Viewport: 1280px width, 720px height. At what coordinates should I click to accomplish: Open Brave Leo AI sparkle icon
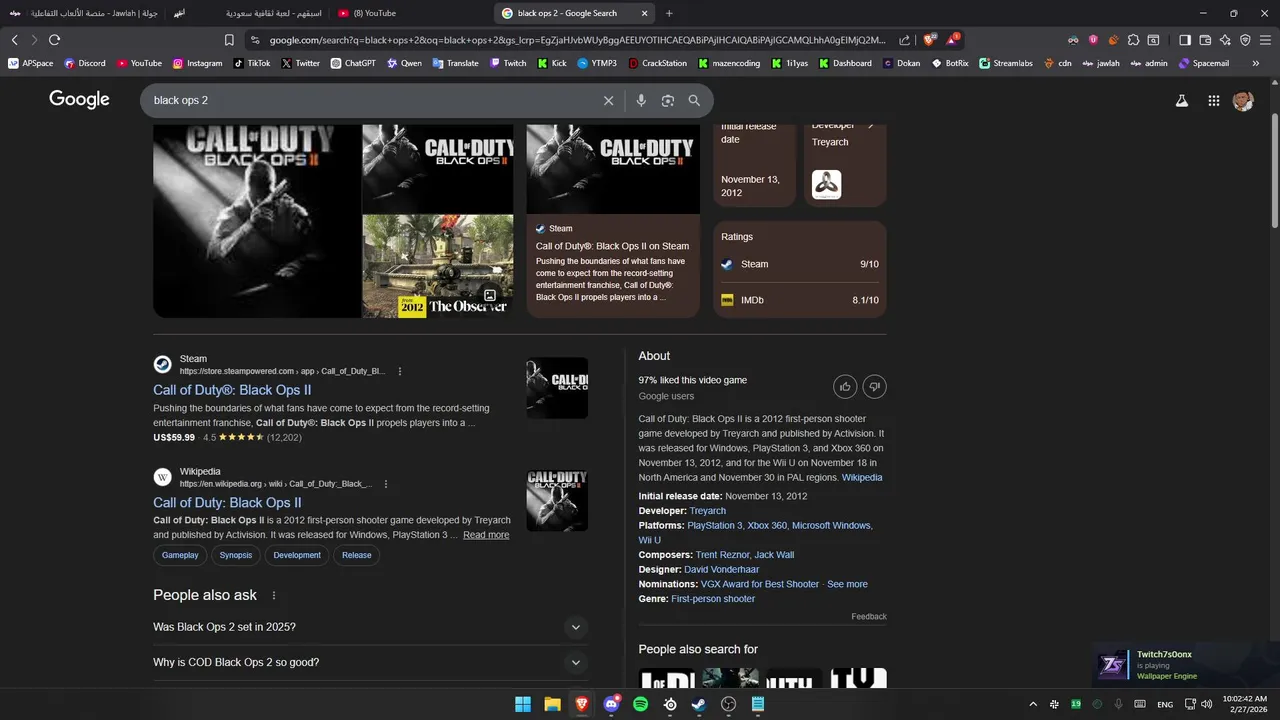point(1225,40)
